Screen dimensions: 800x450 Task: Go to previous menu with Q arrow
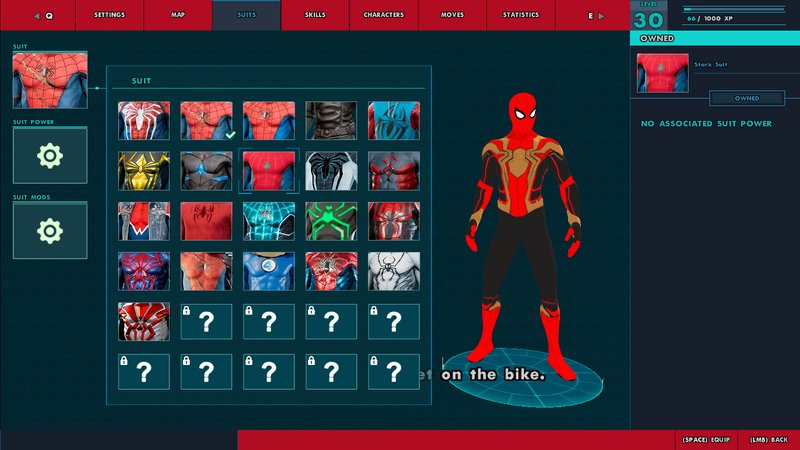[x=43, y=16]
